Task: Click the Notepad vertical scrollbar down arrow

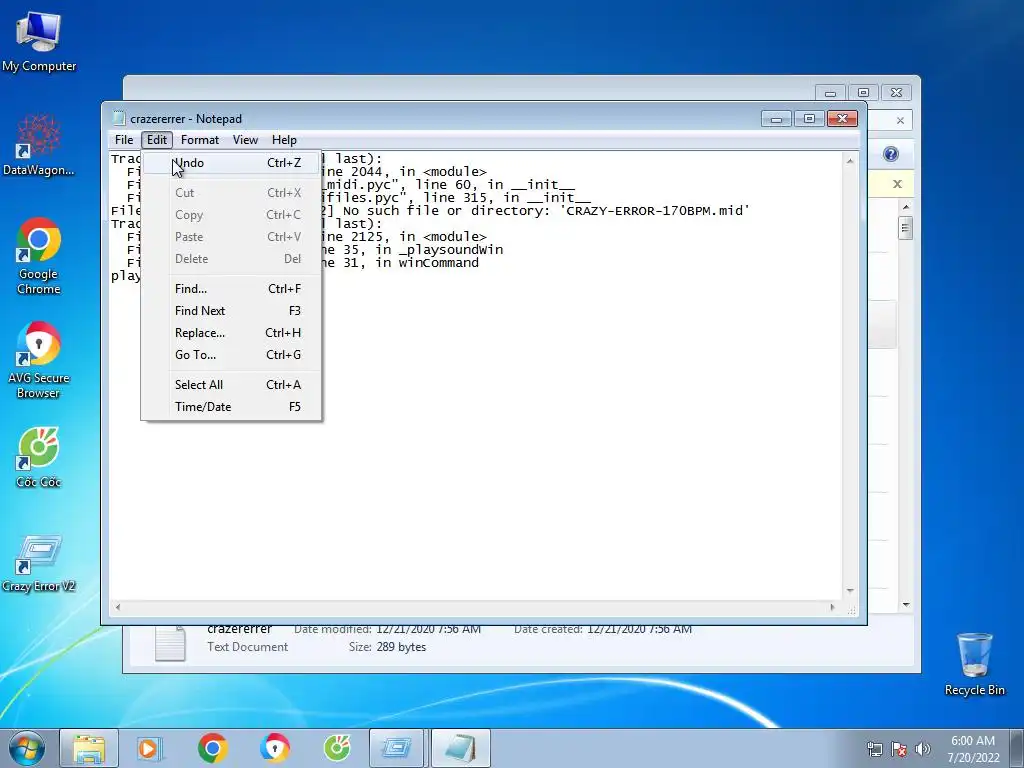Action: [850, 591]
